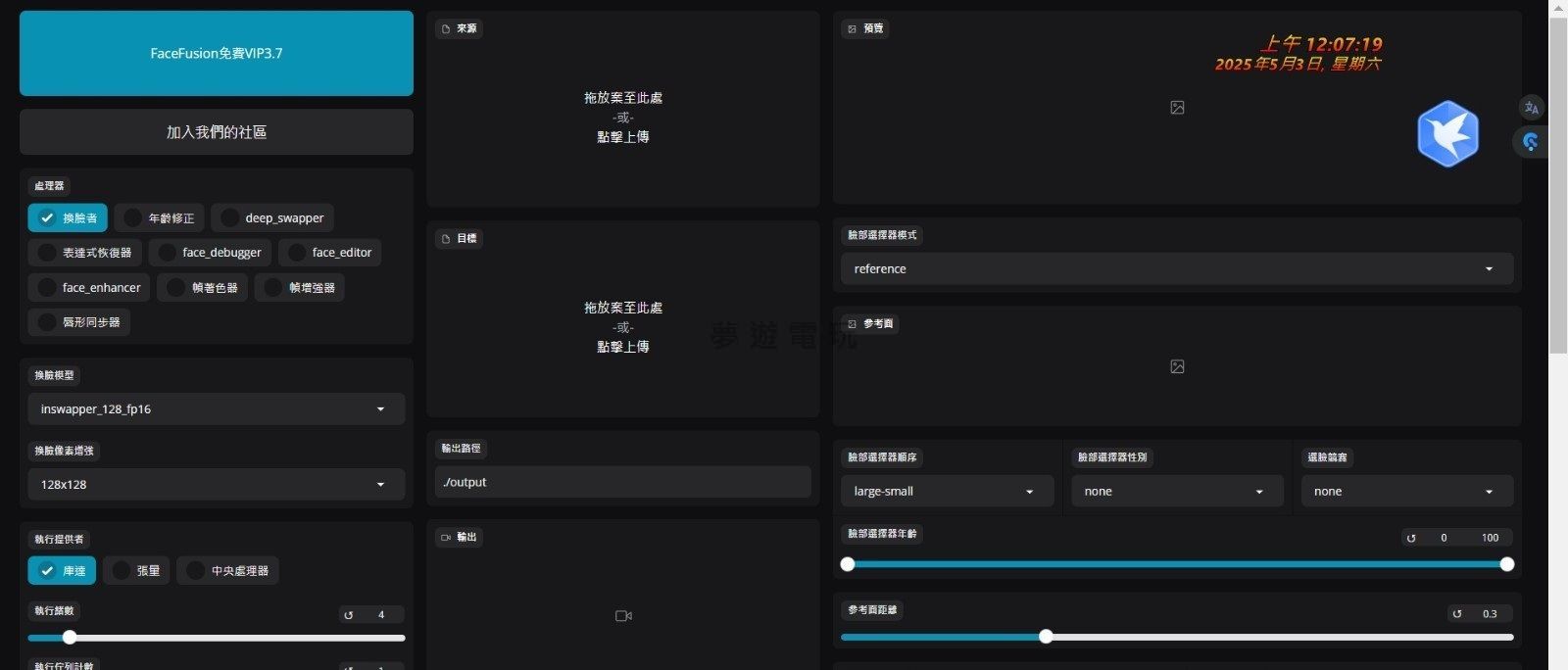Reset the face selector age range
Screen dimensions: 1568x670
tap(1411, 538)
